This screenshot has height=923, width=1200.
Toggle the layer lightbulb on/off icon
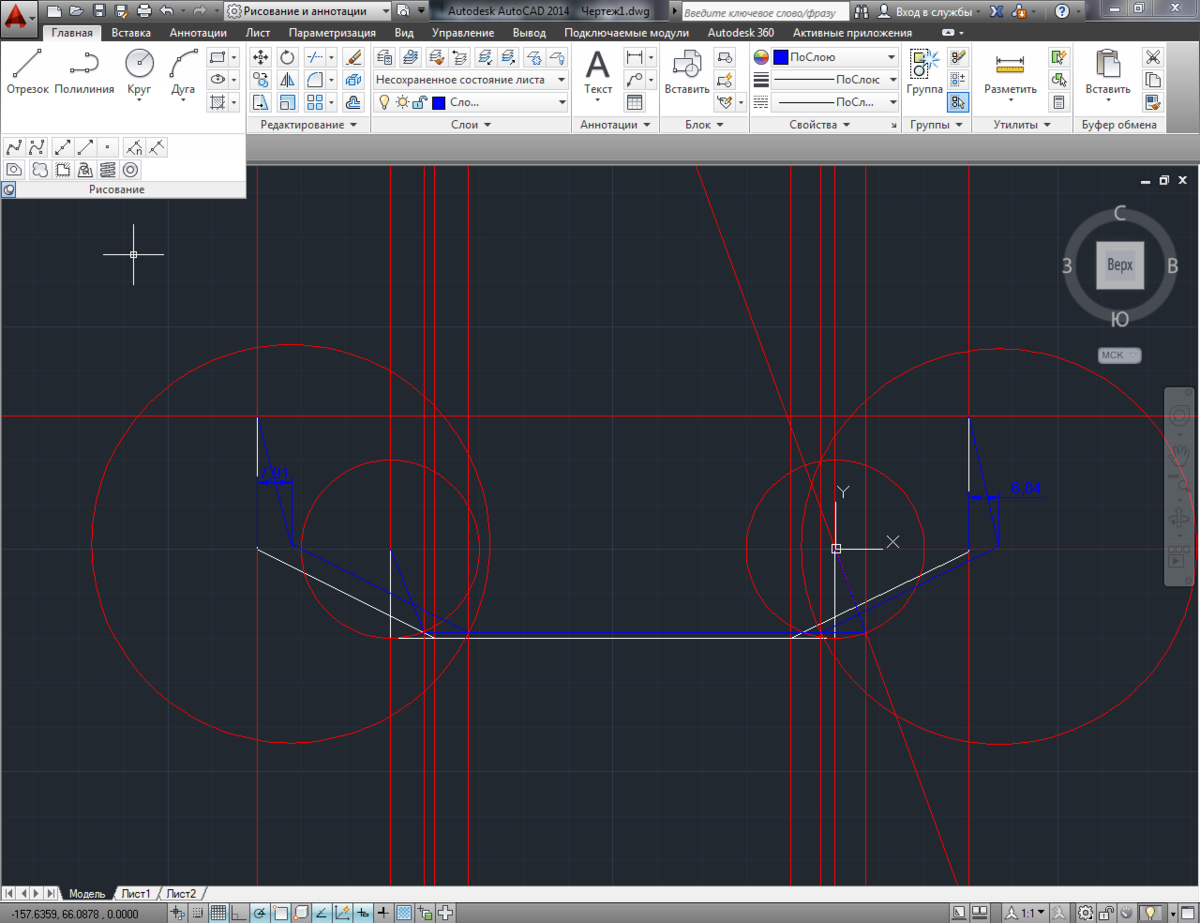pos(384,102)
